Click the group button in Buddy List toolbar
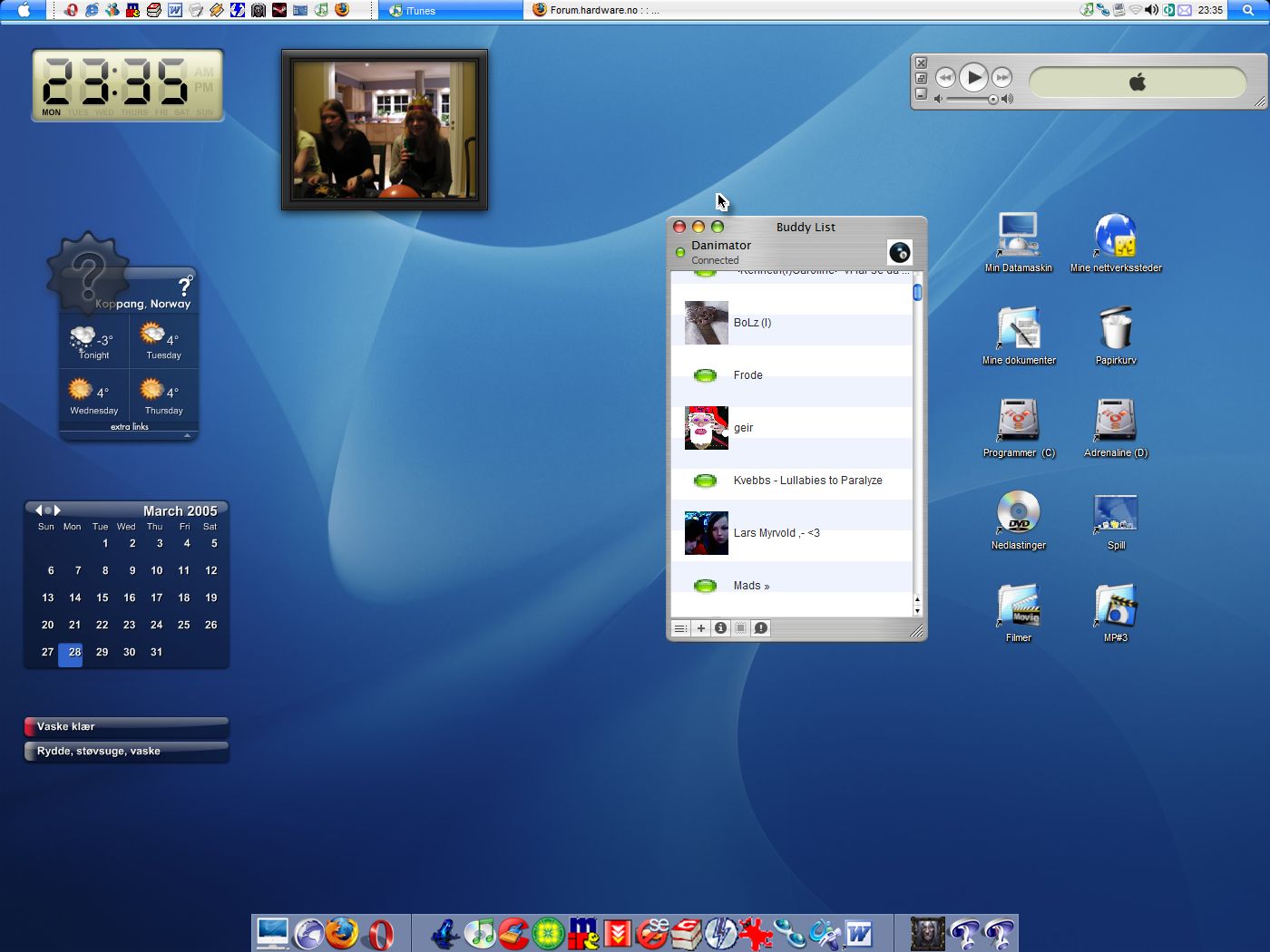The height and width of the screenshot is (952, 1270). pyautogui.click(x=740, y=628)
